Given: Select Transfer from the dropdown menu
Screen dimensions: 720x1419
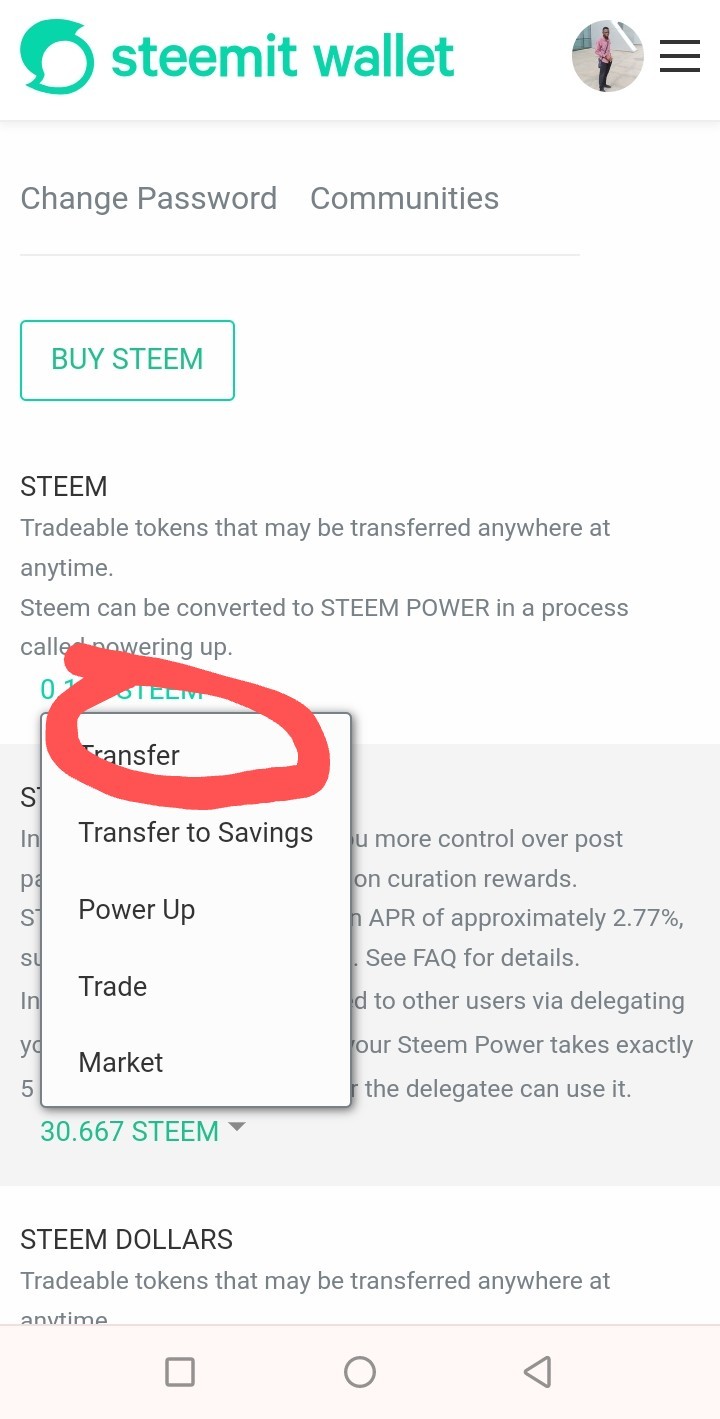Looking at the screenshot, I should [x=130, y=756].
